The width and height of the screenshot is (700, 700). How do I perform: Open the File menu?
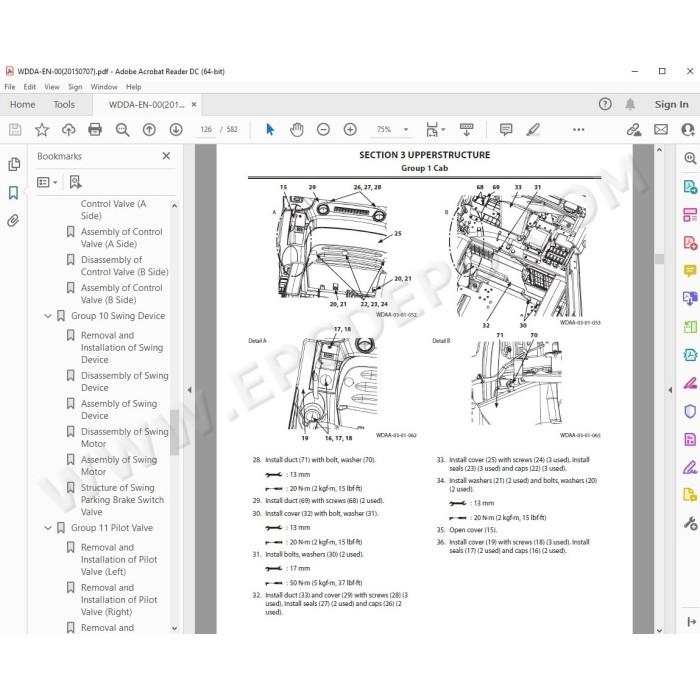coord(10,87)
